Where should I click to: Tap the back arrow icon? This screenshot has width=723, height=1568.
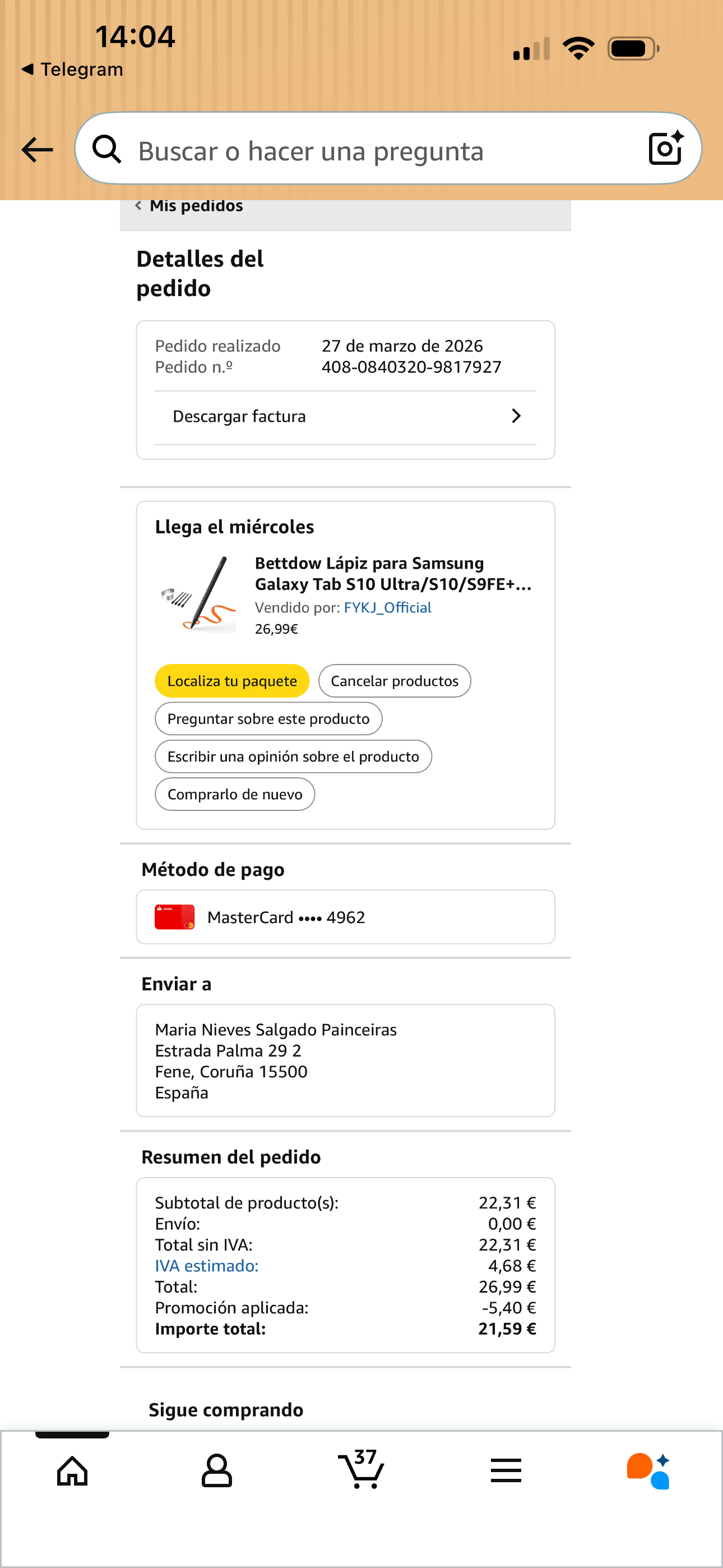37,150
